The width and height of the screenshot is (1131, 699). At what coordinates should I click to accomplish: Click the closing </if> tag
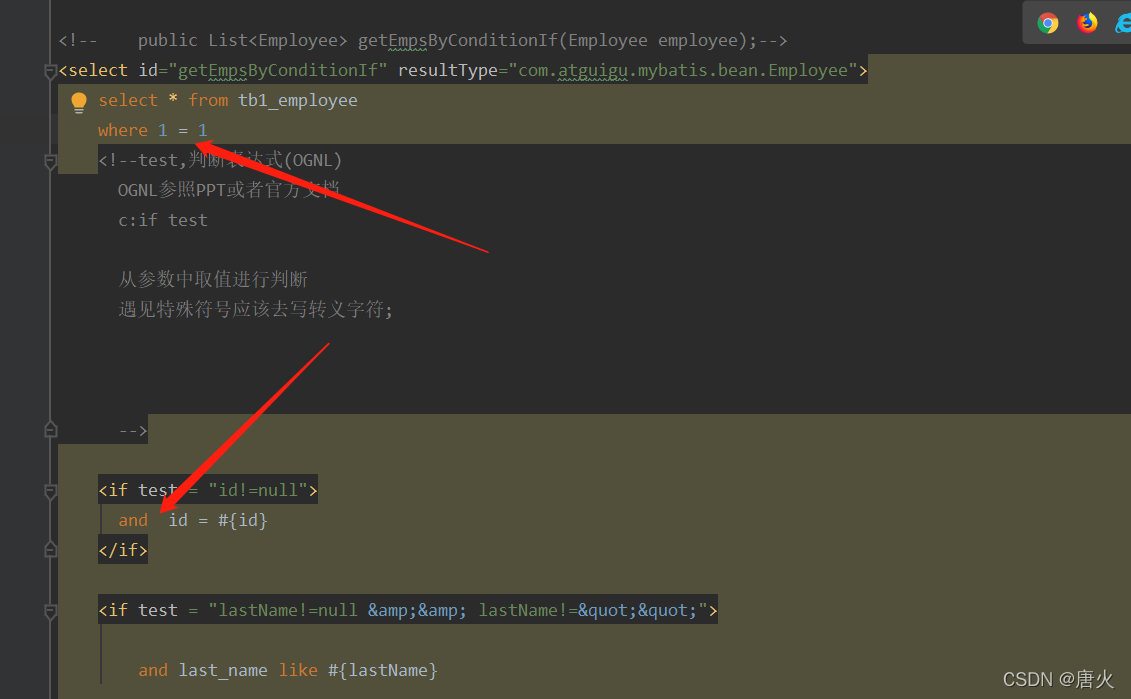pos(123,550)
